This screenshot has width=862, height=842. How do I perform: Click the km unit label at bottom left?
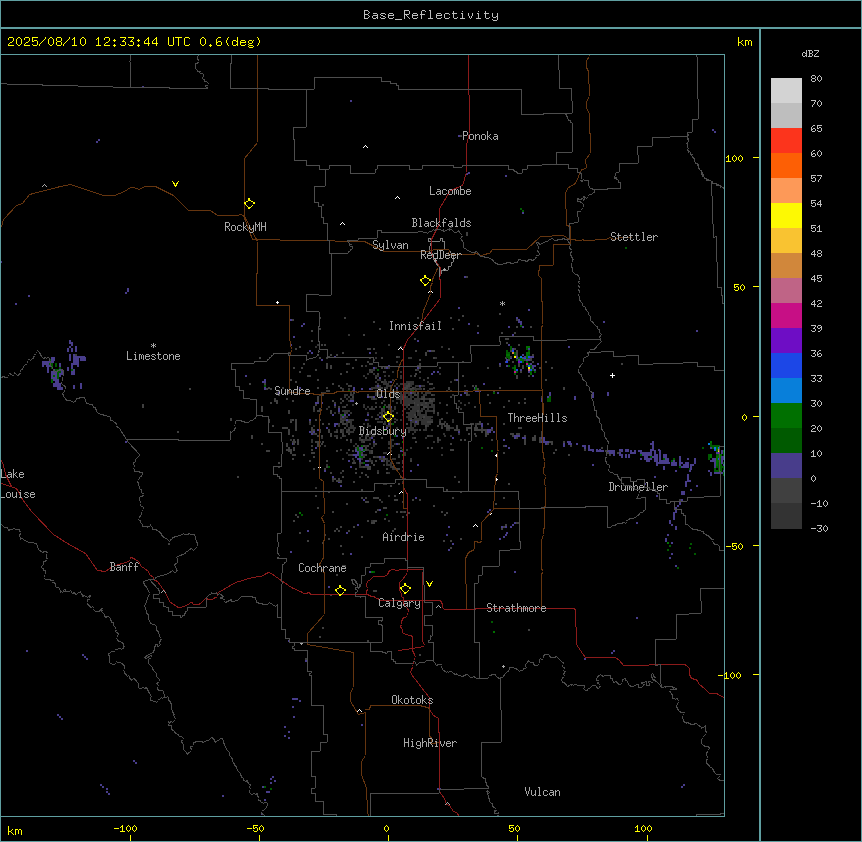(15, 831)
